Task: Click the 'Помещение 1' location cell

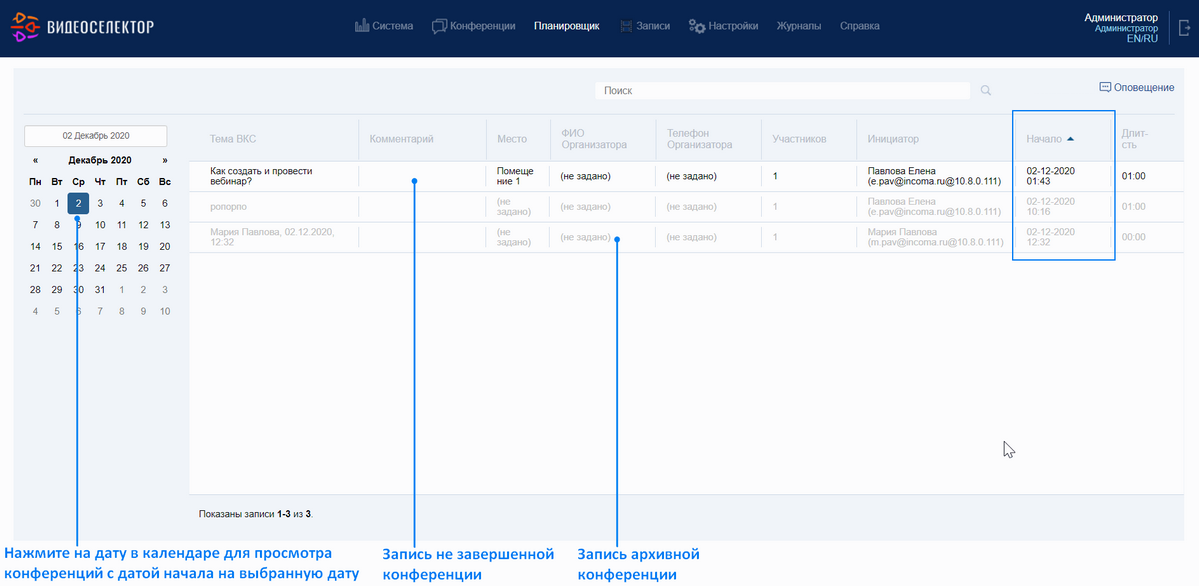Action: tap(515, 176)
